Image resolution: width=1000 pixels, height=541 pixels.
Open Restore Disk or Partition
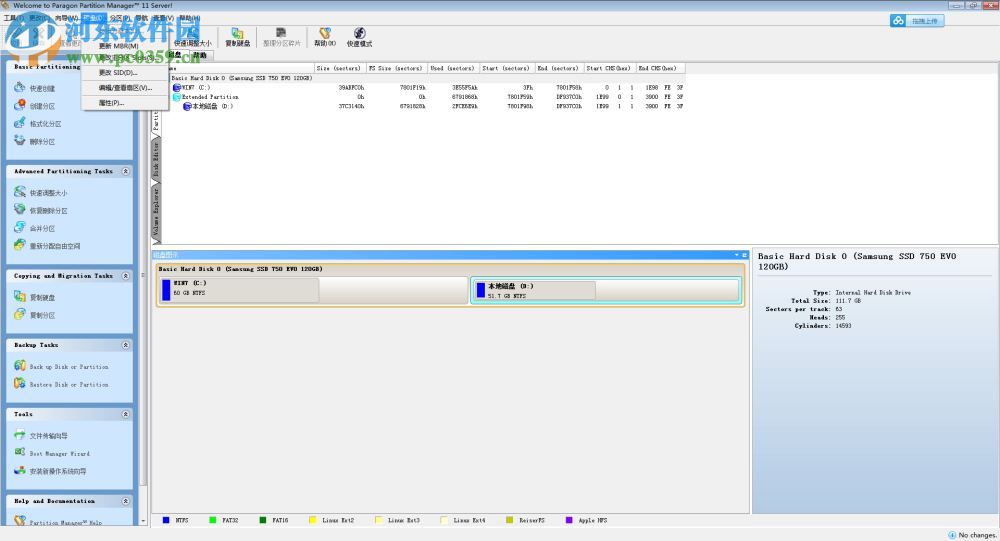pyautogui.click(x=61, y=385)
